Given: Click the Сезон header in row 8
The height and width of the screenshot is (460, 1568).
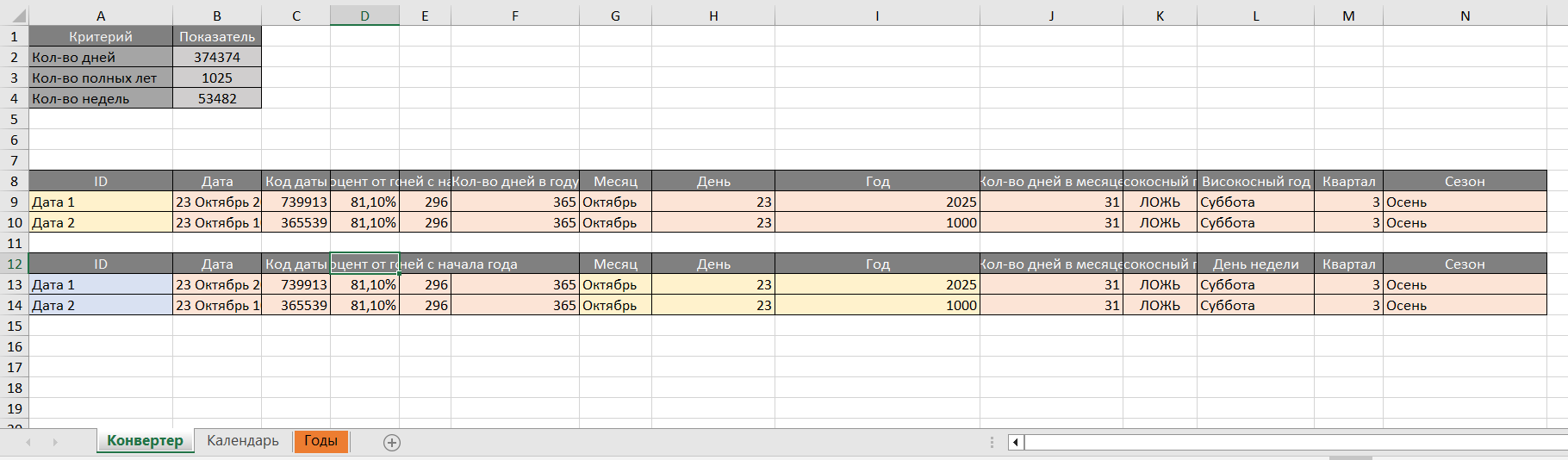Looking at the screenshot, I should click(x=1465, y=182).
